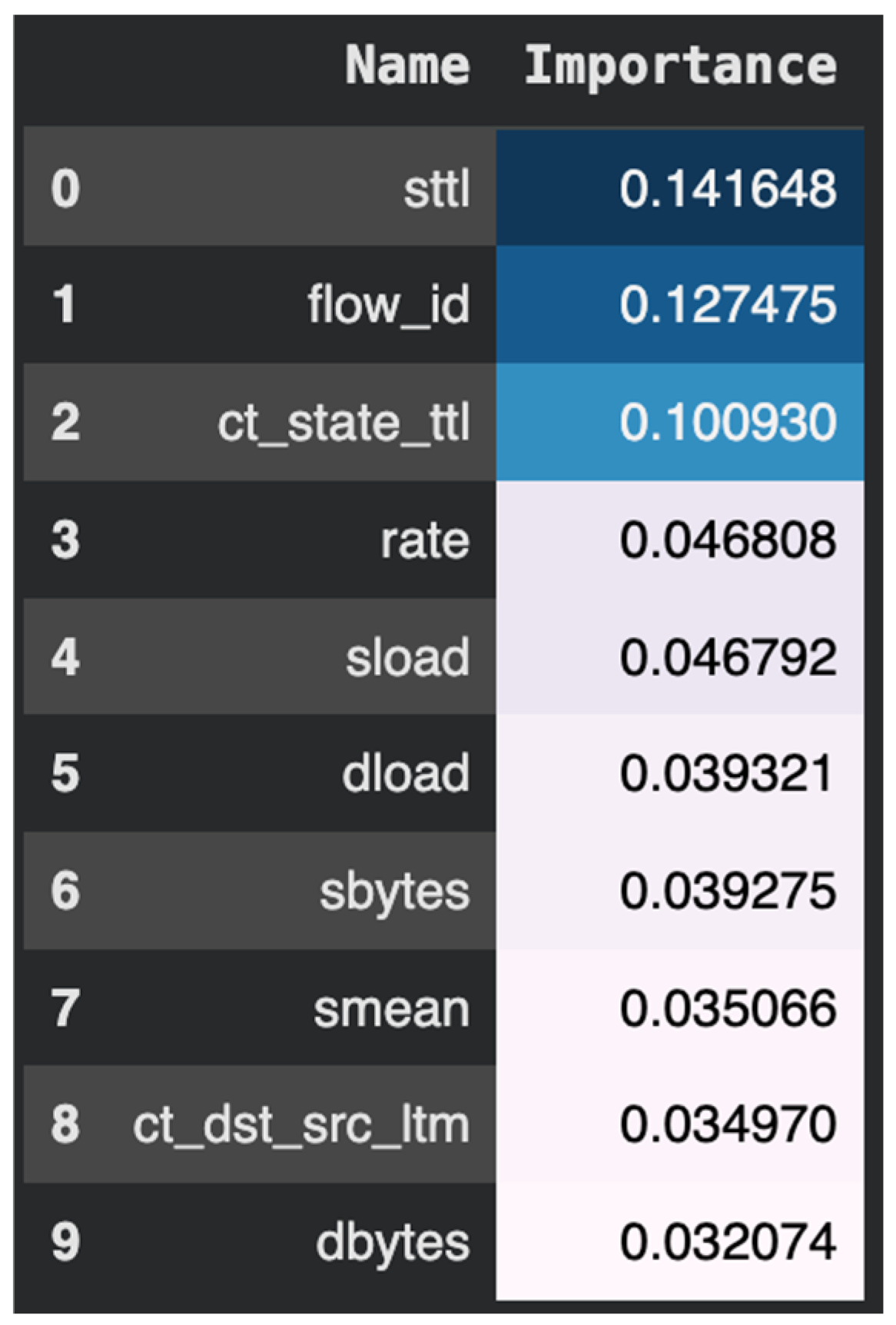Click the 0.039321 importance cell
Screen dimensions: 896x1325
pyautogui.click(x=725, y=774)
